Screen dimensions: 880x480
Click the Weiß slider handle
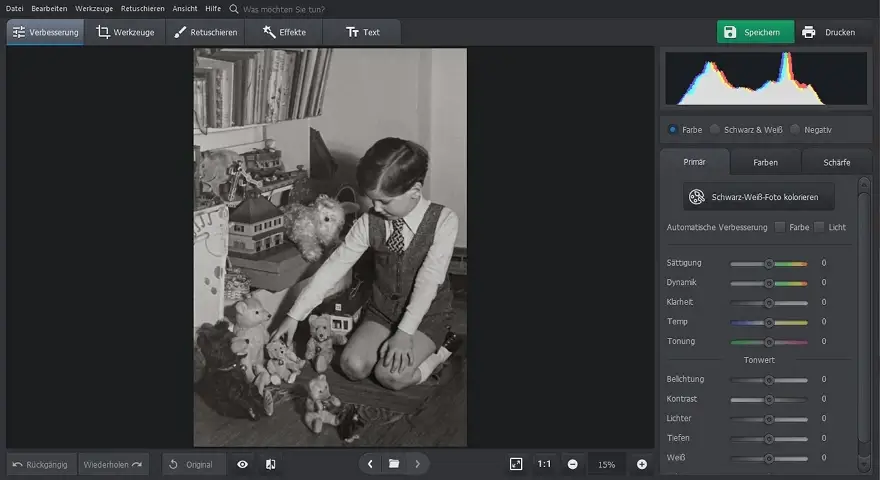(769, 459)
